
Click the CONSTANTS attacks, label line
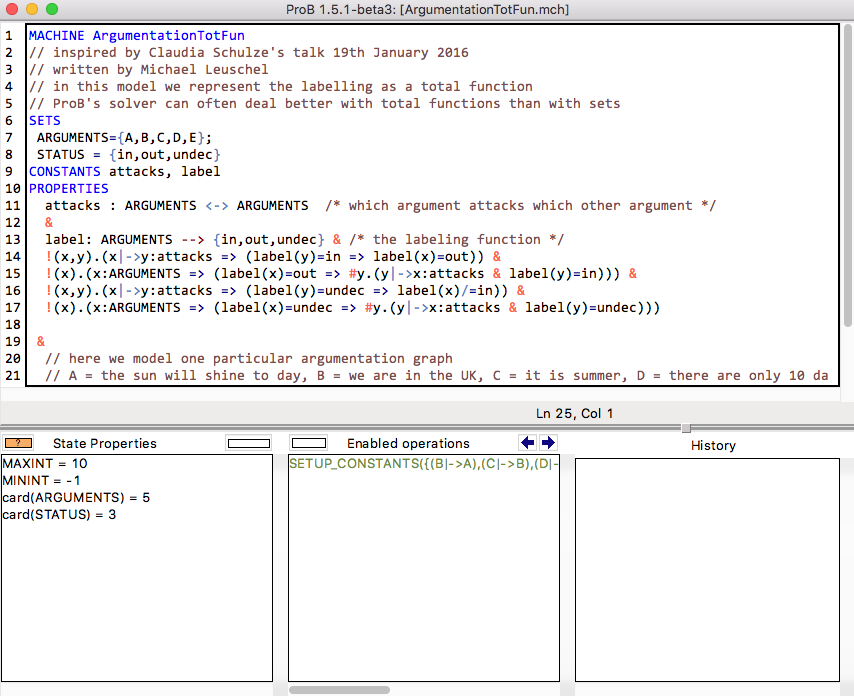pos(124,171)
